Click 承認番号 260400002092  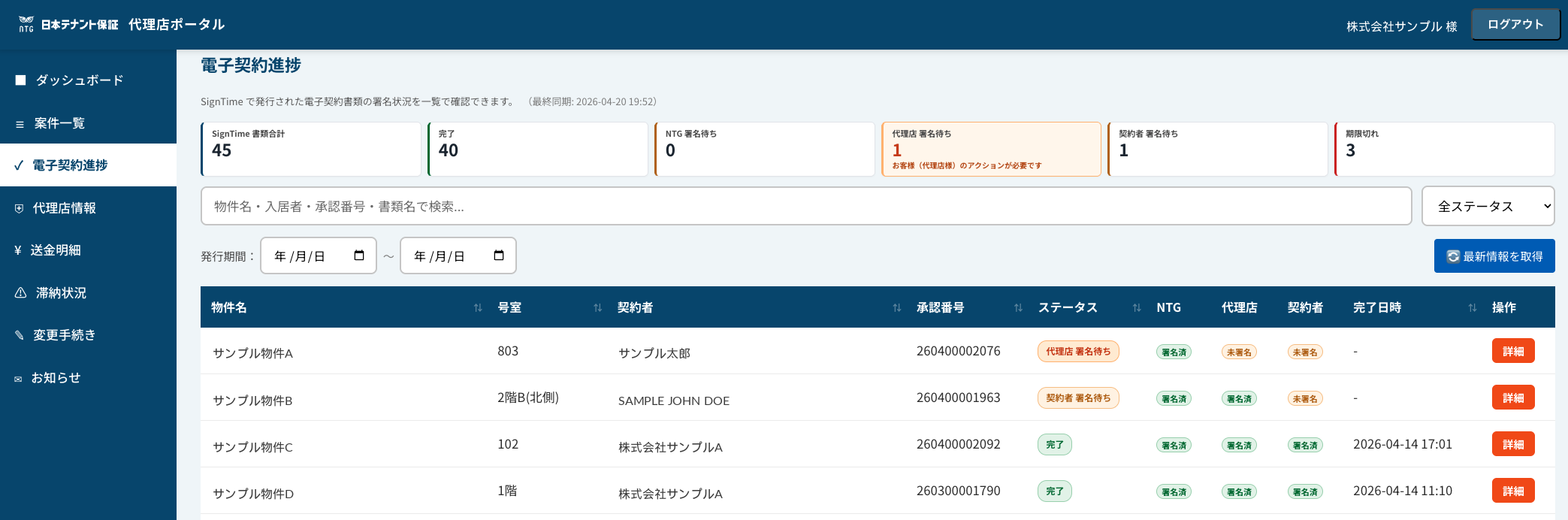(959, 444)
